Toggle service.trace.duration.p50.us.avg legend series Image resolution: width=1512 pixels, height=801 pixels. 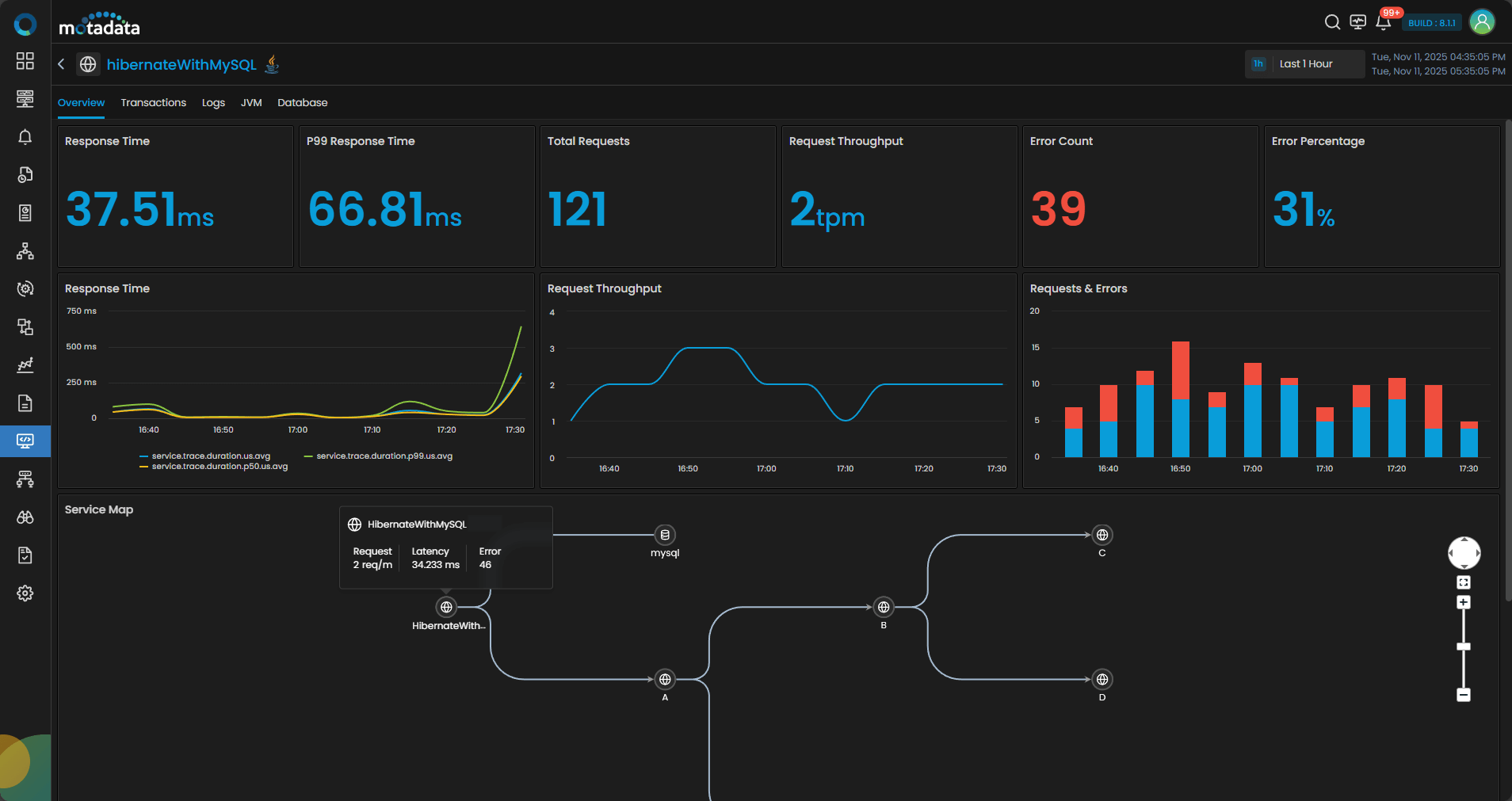(x=219, y=467)
